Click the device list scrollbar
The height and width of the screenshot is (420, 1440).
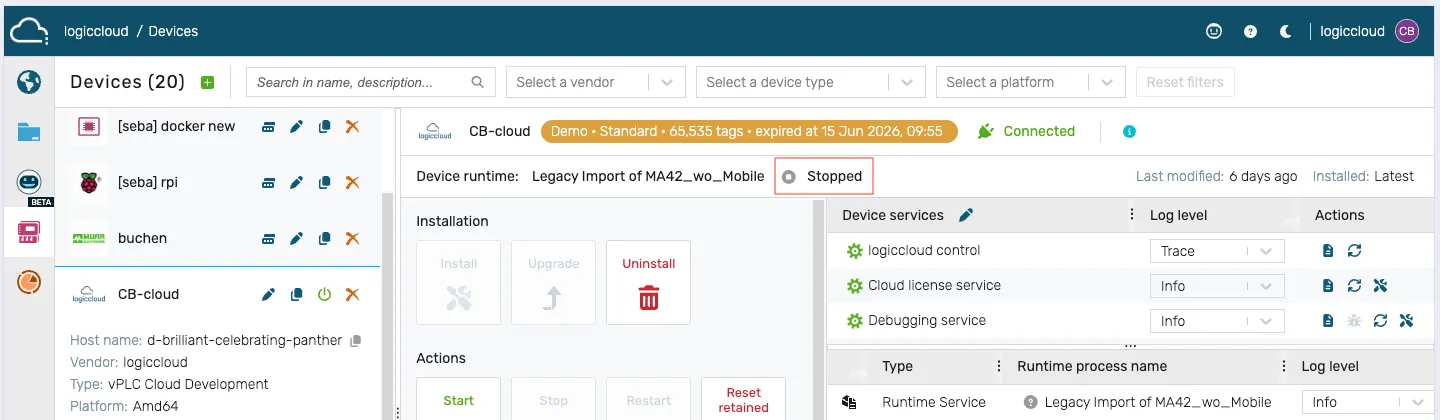pos(389,305)
